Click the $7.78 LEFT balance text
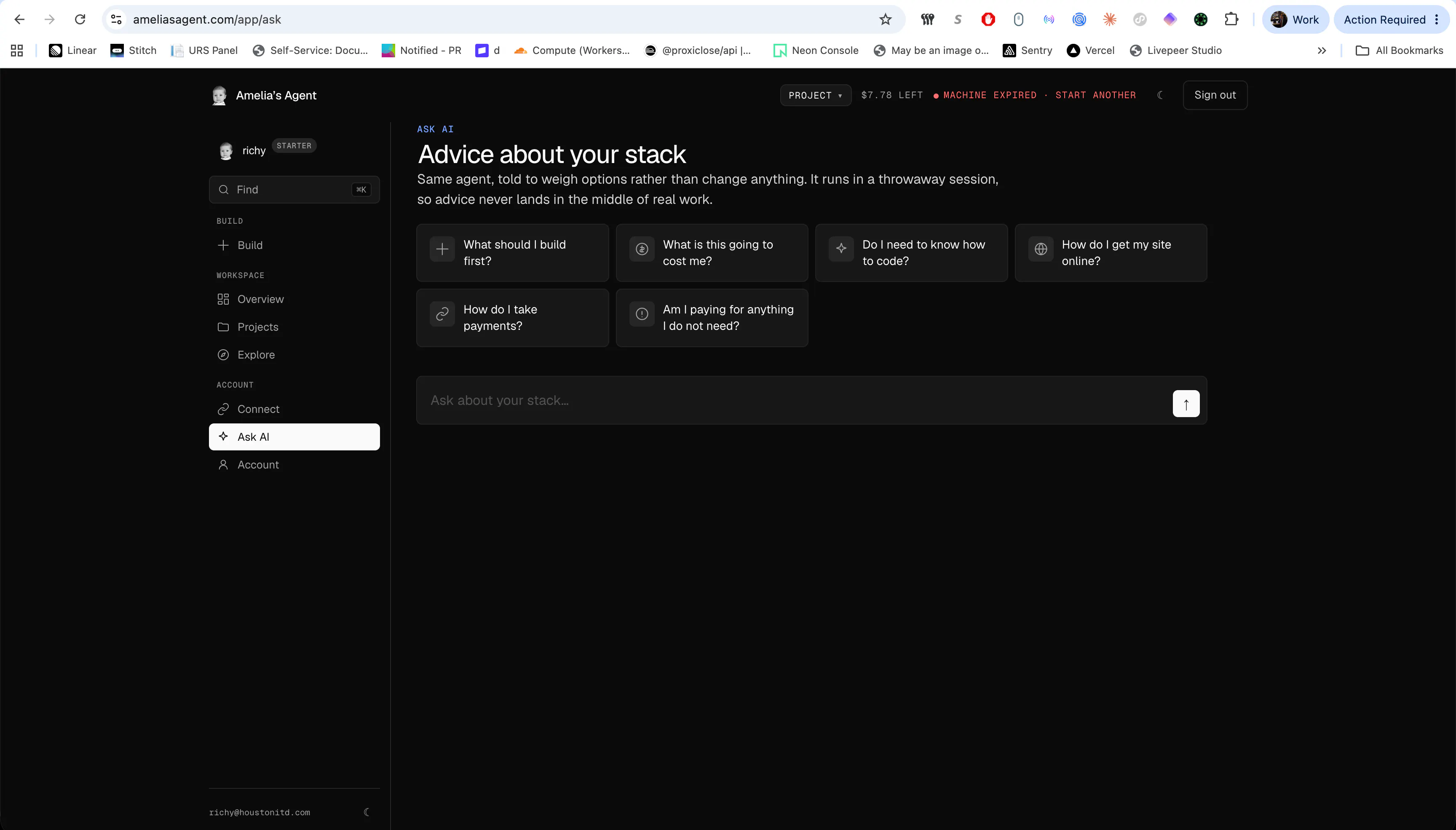 pos(892,95)
